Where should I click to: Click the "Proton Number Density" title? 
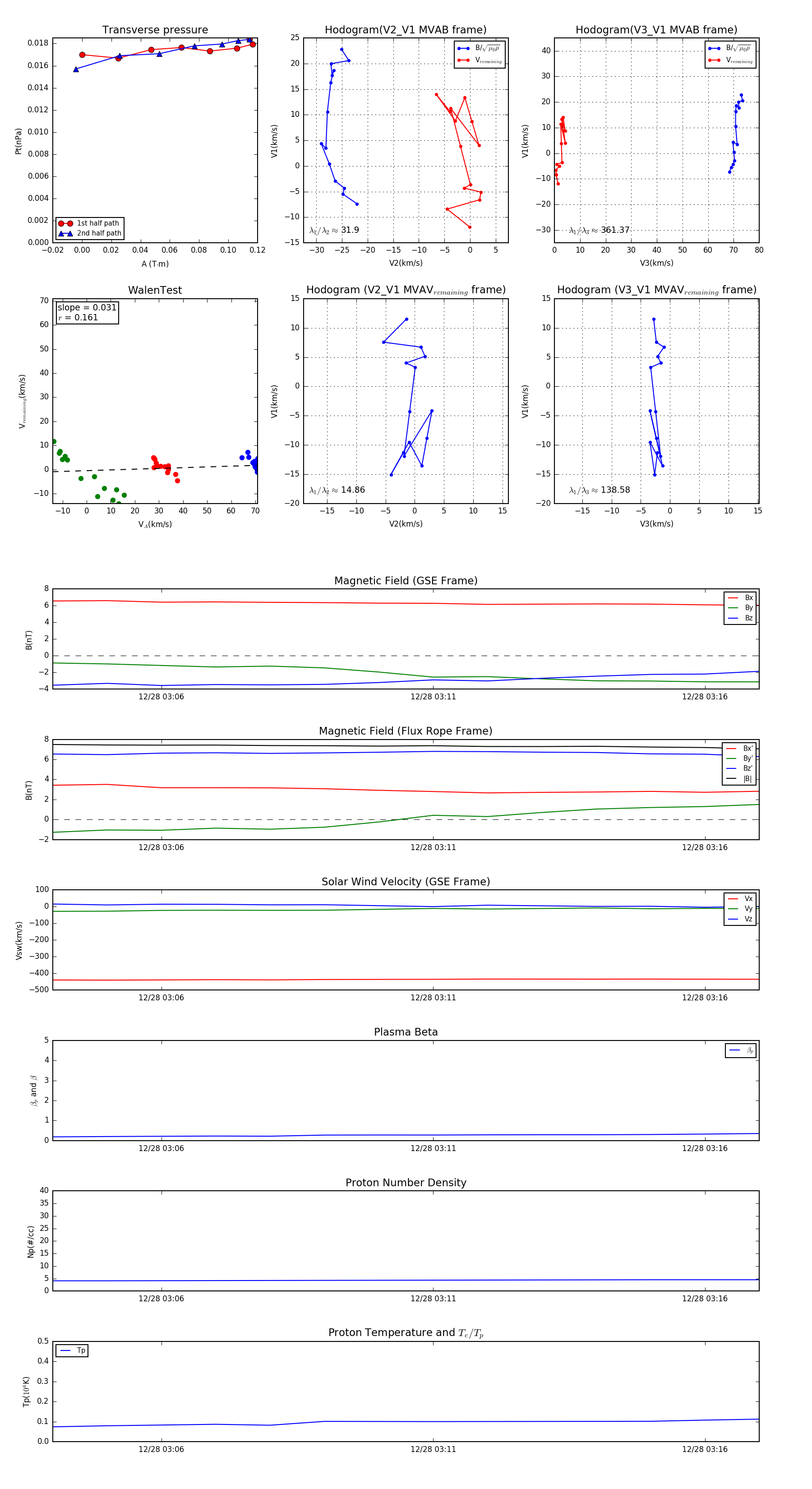tap(406, 1183)
